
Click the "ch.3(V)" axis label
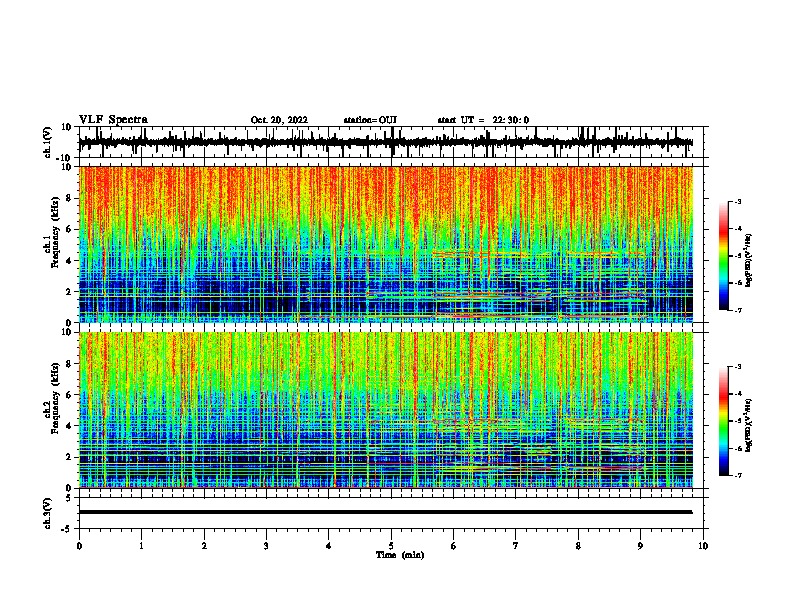(48, 513)
